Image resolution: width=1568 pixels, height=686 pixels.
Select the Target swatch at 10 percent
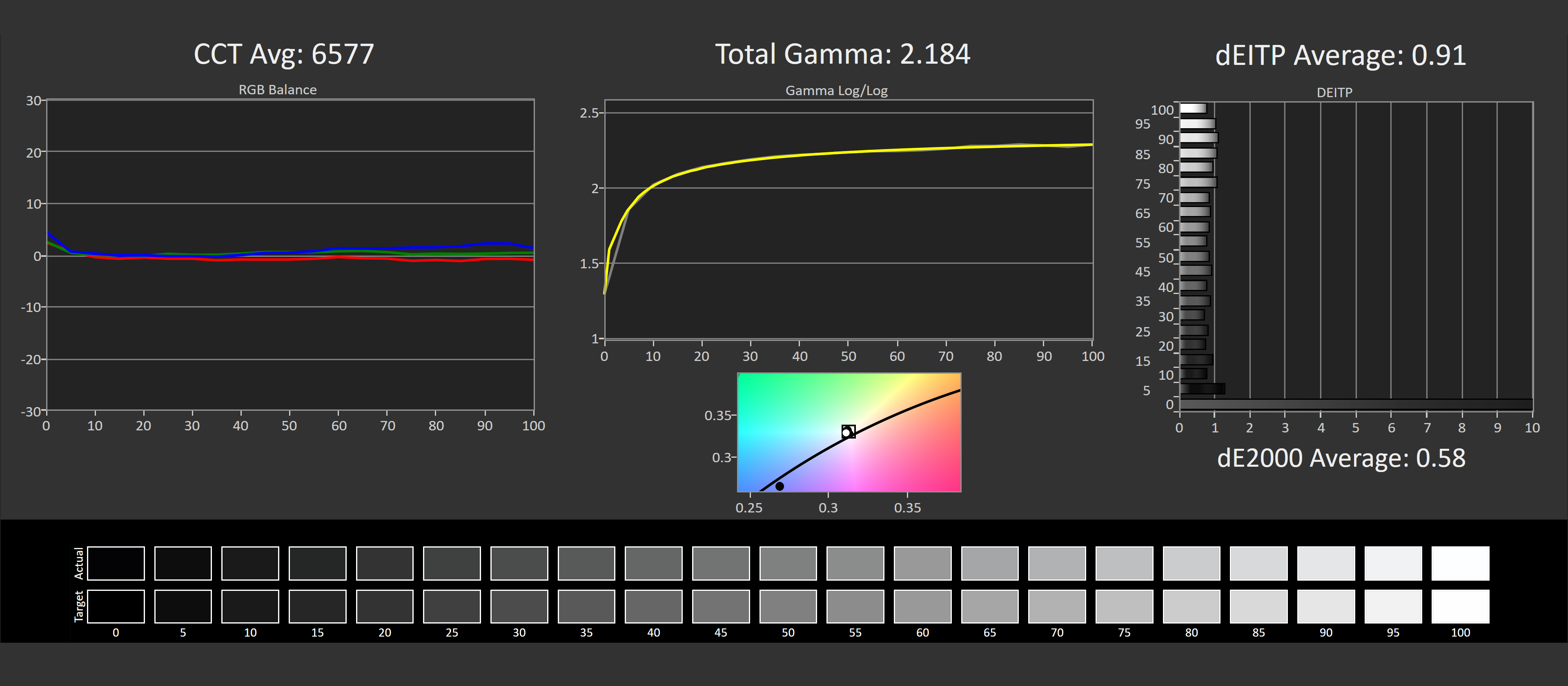[250, 606]
